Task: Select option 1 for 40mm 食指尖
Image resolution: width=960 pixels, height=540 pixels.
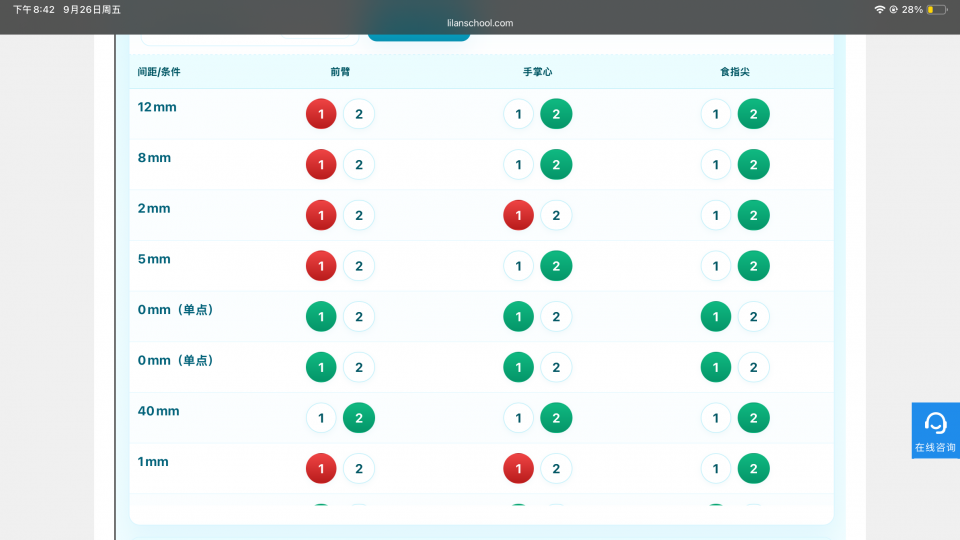Action: 716,417
